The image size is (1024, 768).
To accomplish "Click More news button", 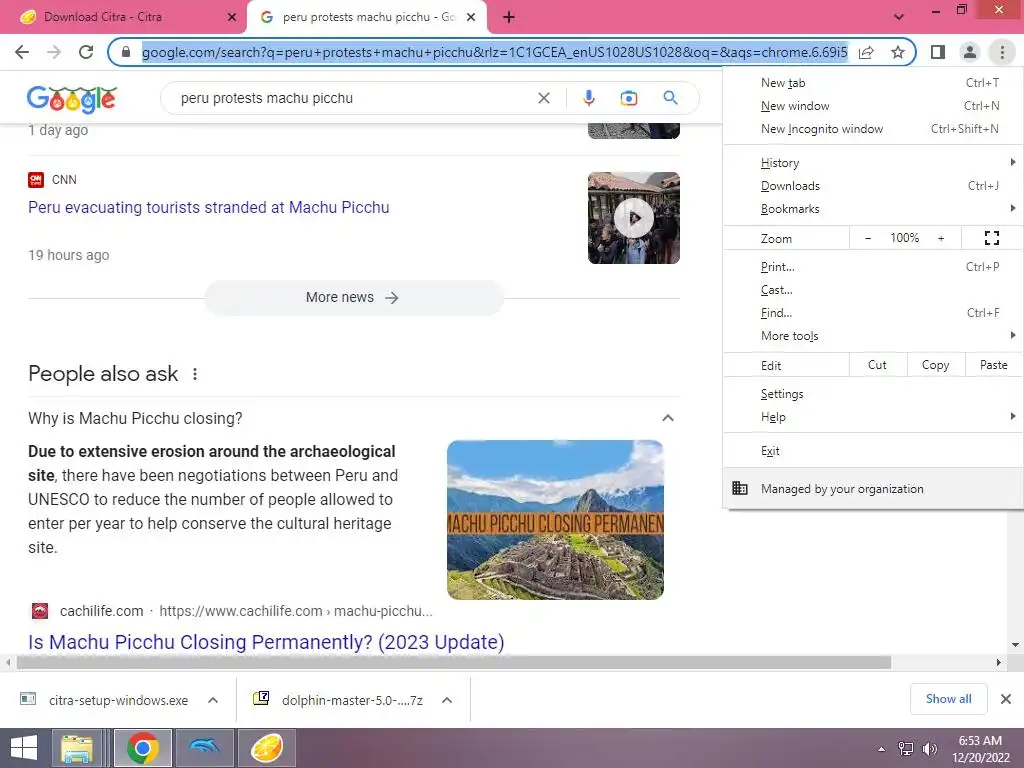I will [x=353, y=298].
